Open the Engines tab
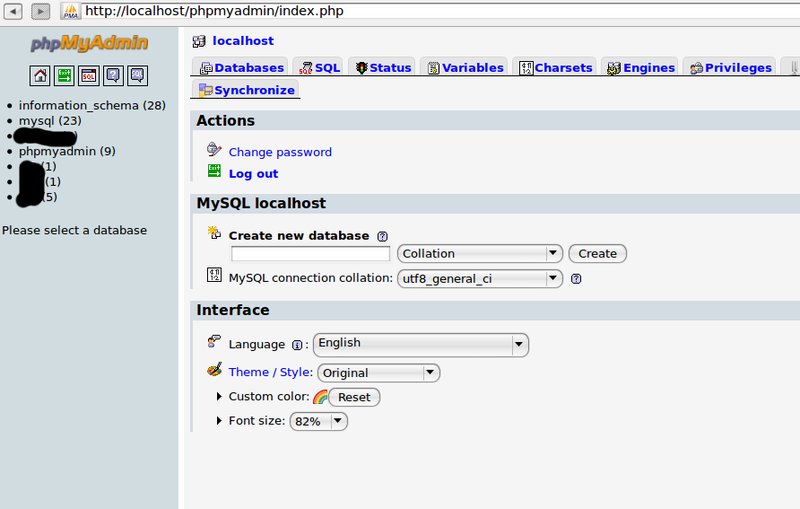 pyautogui.click(x=641, y=68)
